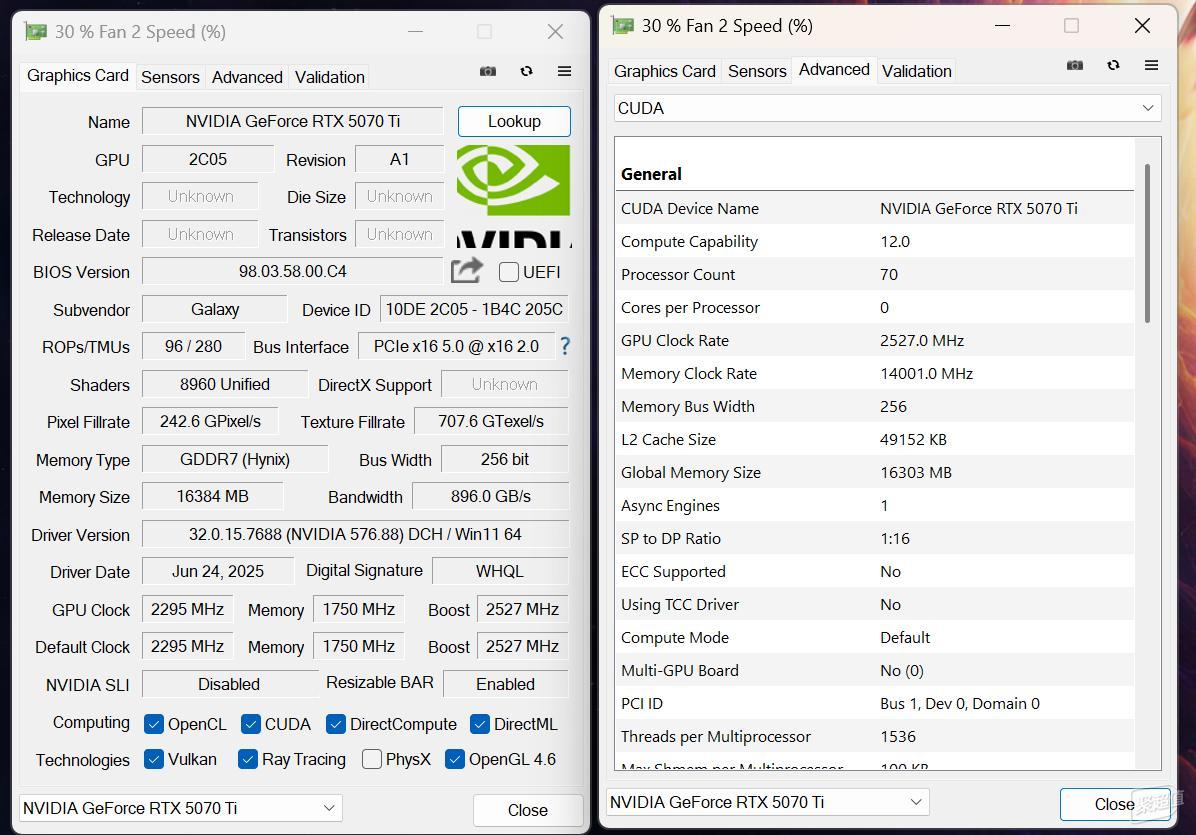
Task: Click the app icon in left window title bar
Action: point(36,31)
